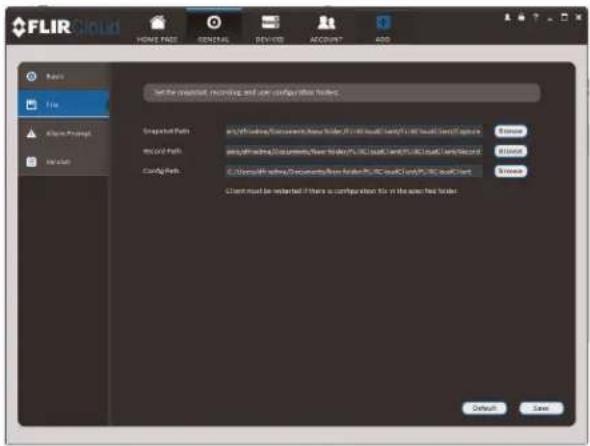Maximize the FLIR Cloud window
Screen dimensions: 590x446
pyautogui.click(x=564, y=17)
